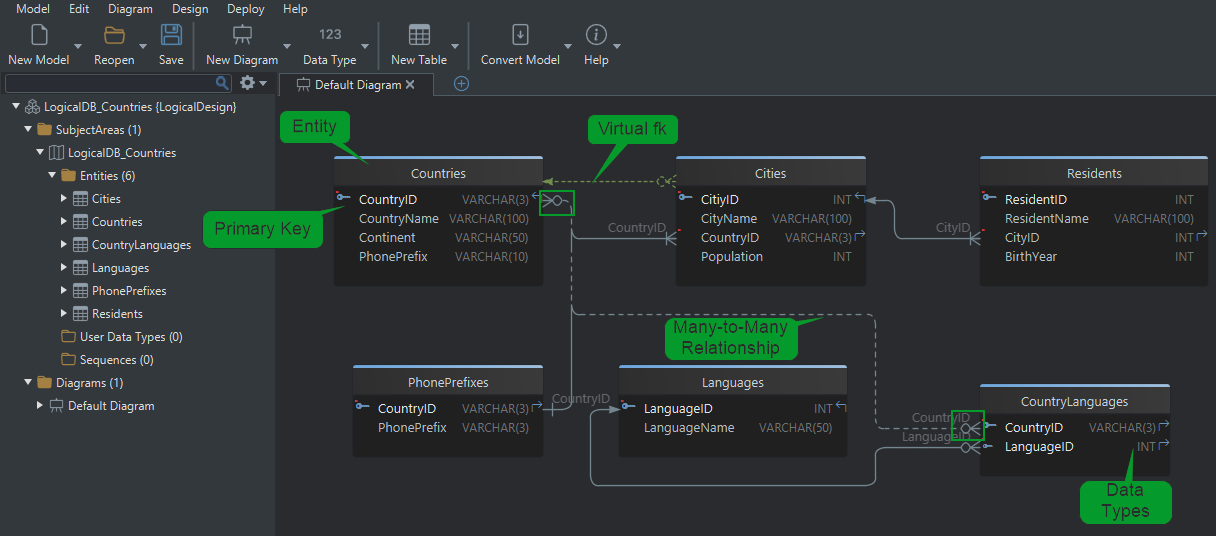Collapse the LogicalDB_Countries {LogicalDesign} root node

coord(16,106)
